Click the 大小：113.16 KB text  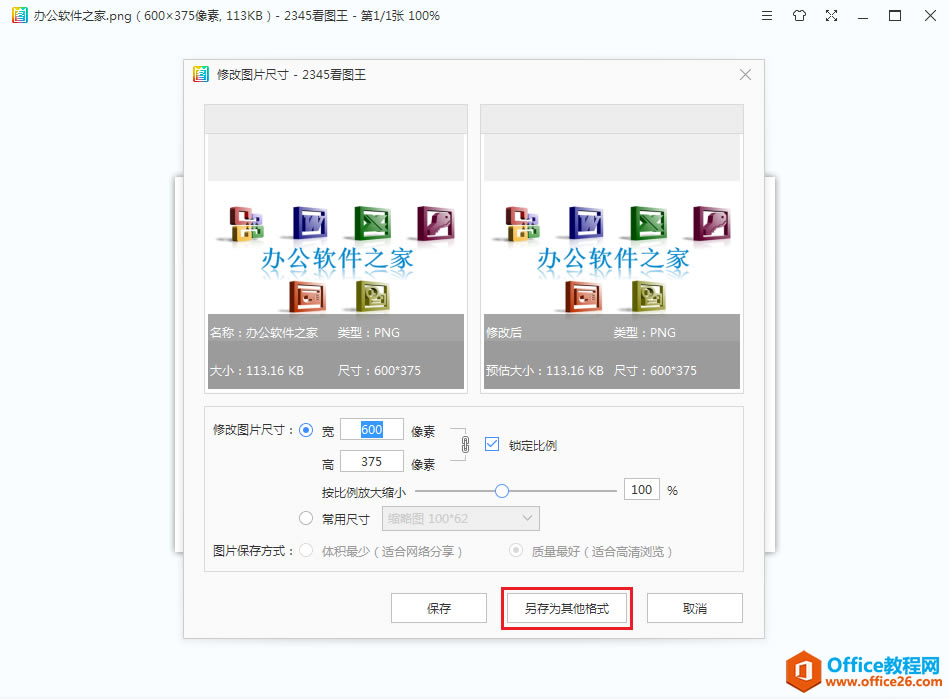(257, 370)
